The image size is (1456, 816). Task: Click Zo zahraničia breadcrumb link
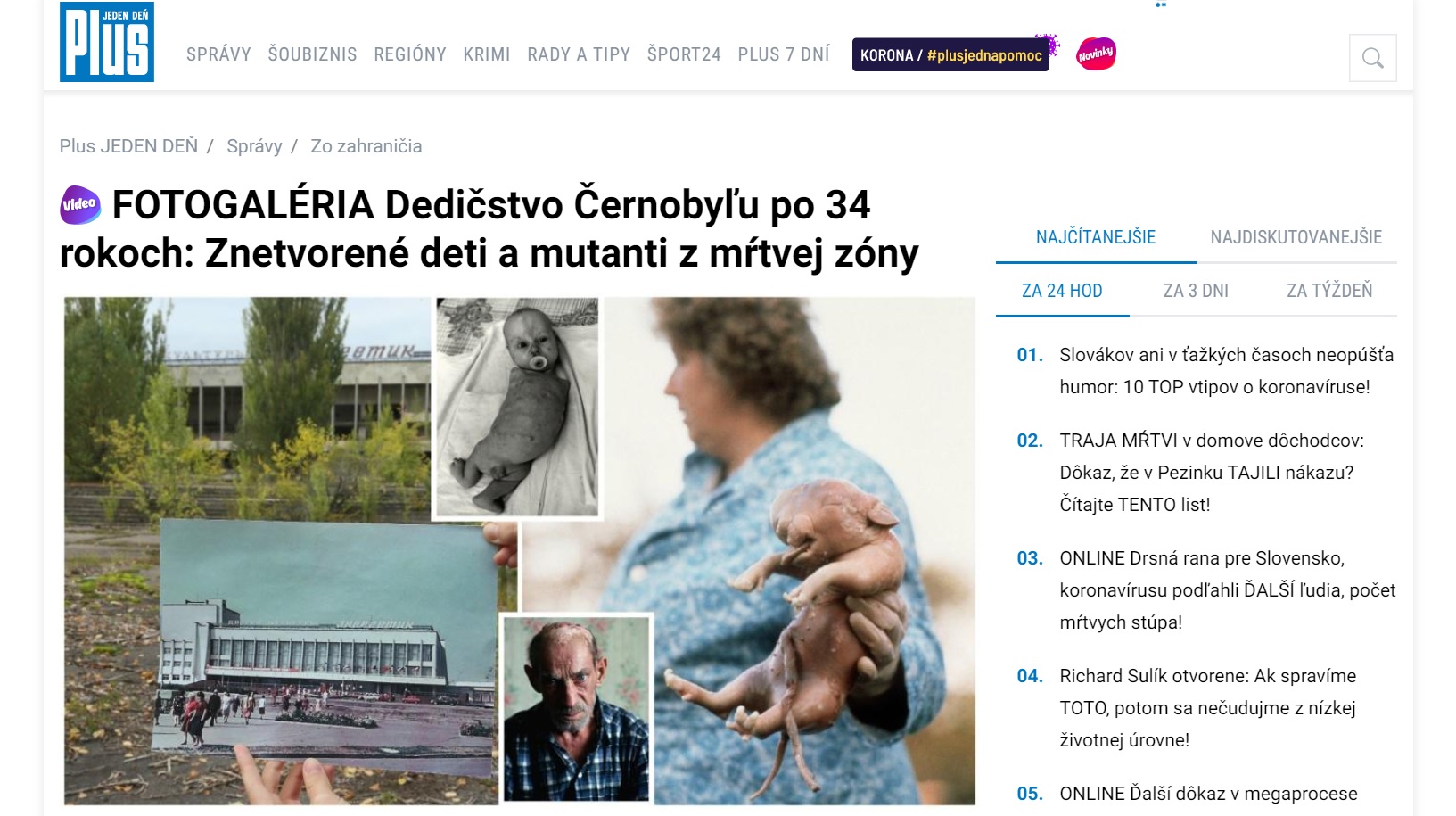[366, 146]
